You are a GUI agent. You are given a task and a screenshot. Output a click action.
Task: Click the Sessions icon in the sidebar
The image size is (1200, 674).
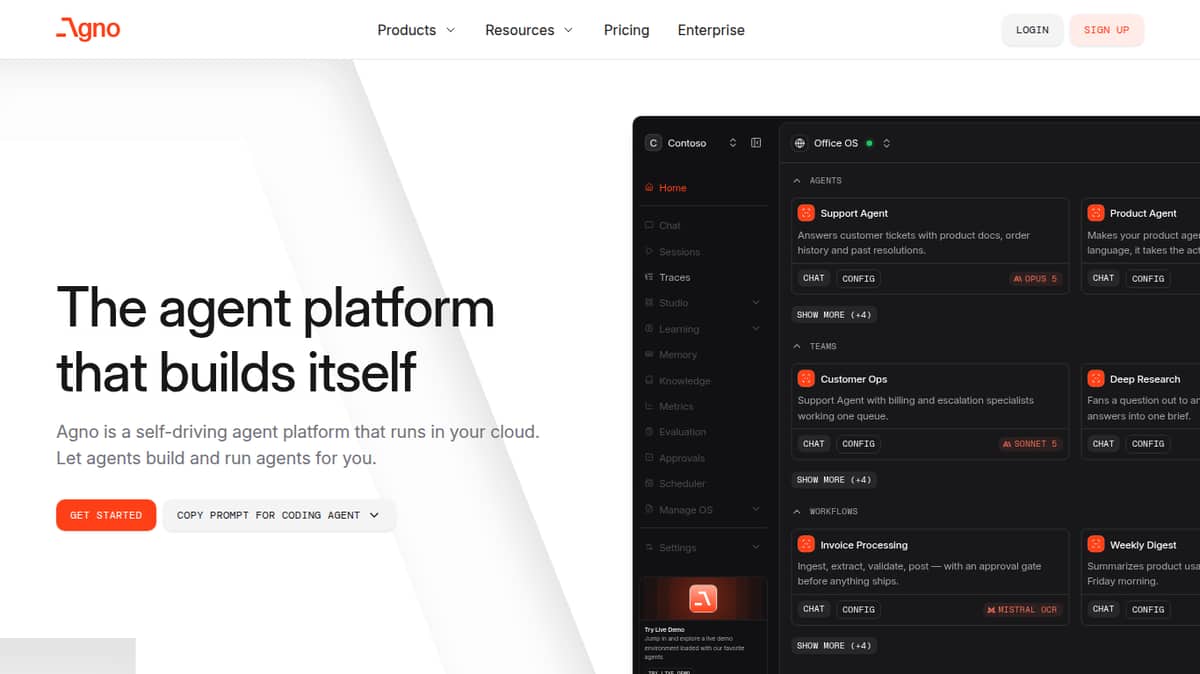tap(649, 252)
